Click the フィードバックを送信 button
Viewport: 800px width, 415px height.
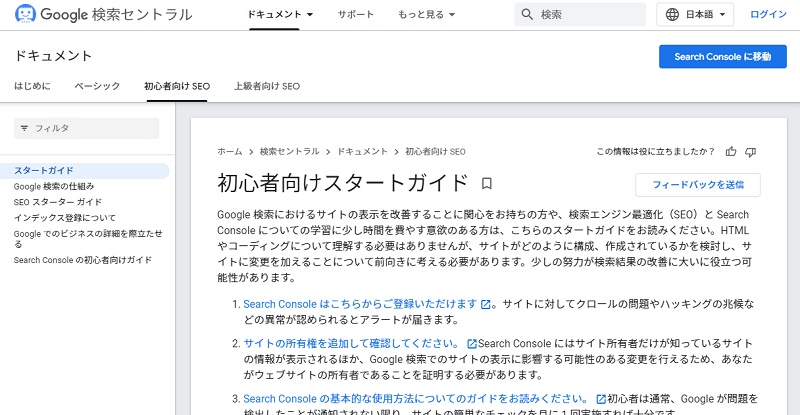pos(697,185)
